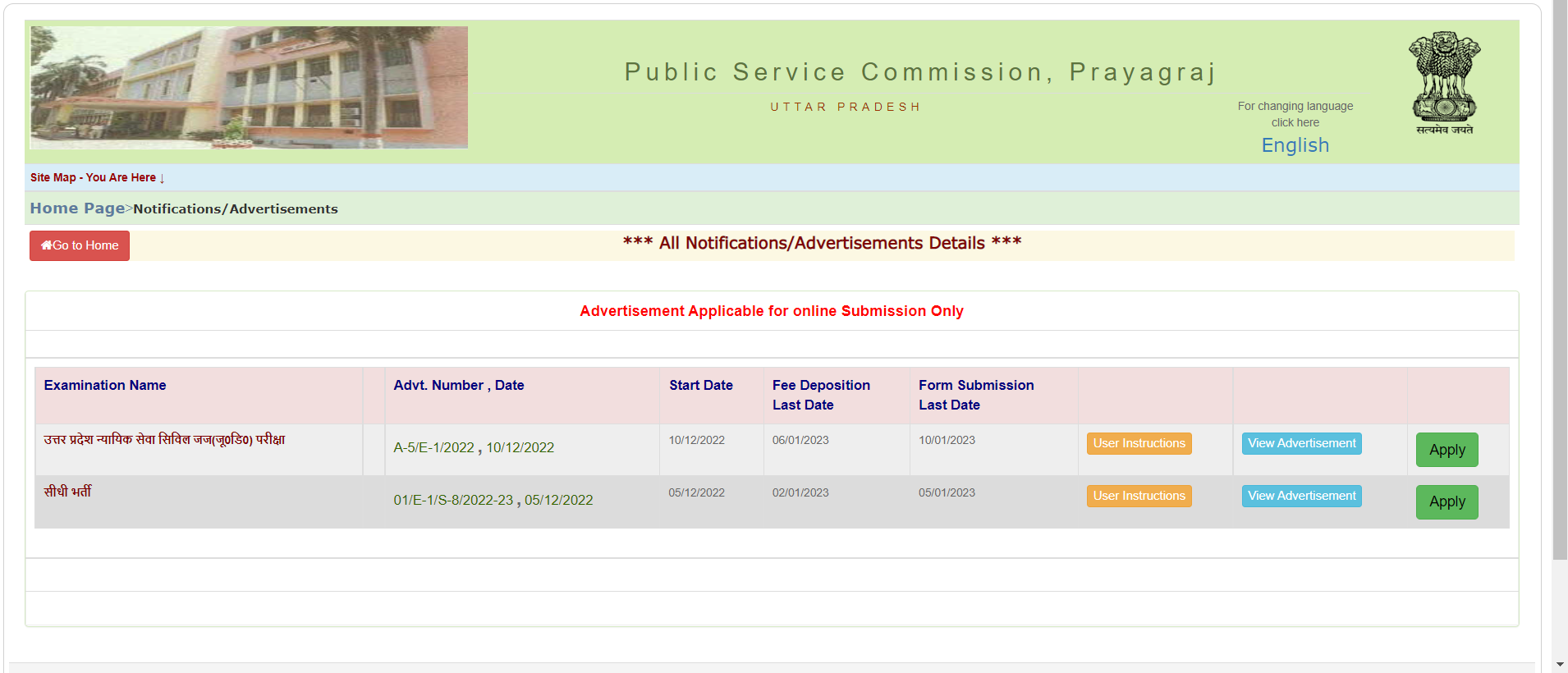Click the Public Service Commission, Prayagraj title
This screenshot has height=673, width=1568.
[919, 72]
